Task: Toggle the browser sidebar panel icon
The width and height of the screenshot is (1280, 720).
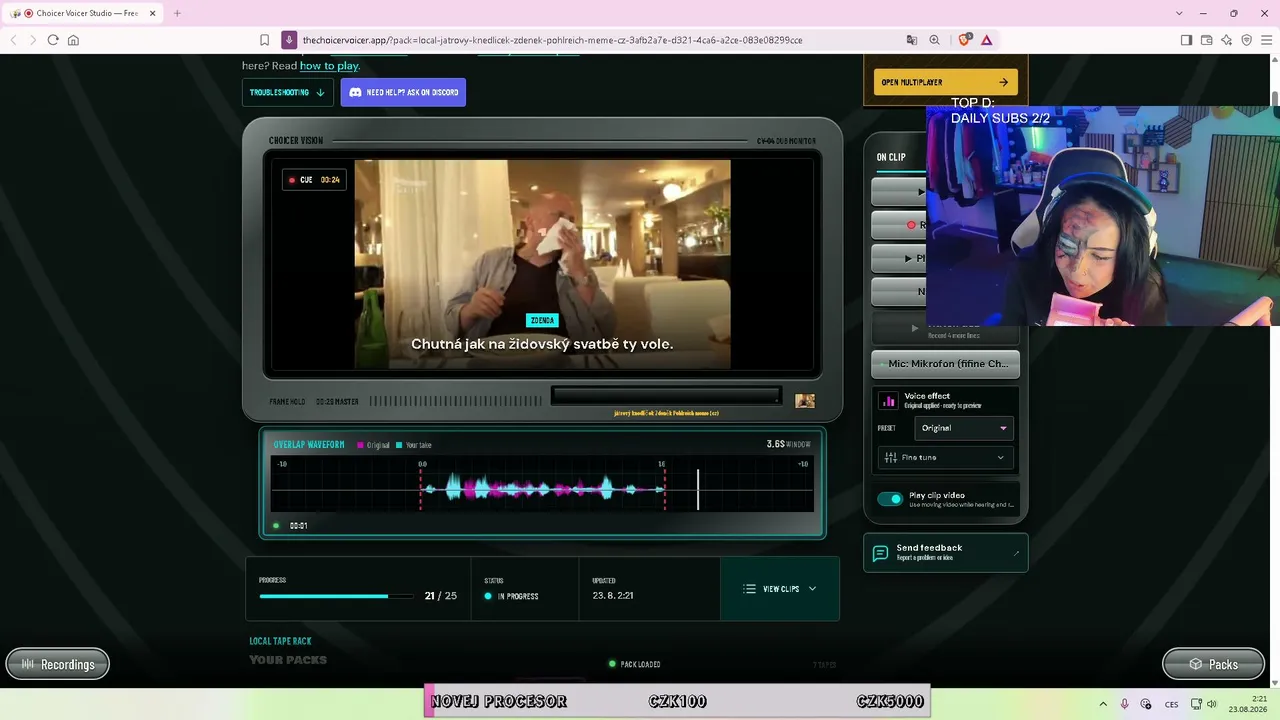Action: point(1186,40)
